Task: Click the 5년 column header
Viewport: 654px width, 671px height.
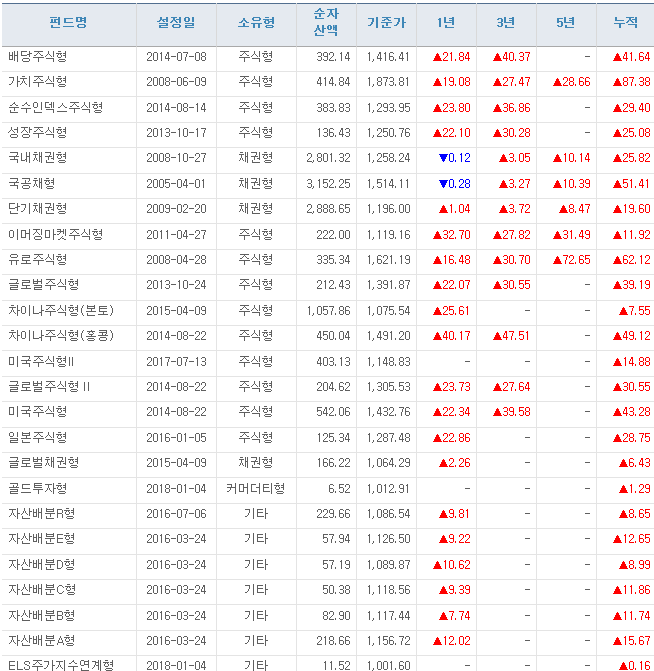Action: tap(566, 23)
